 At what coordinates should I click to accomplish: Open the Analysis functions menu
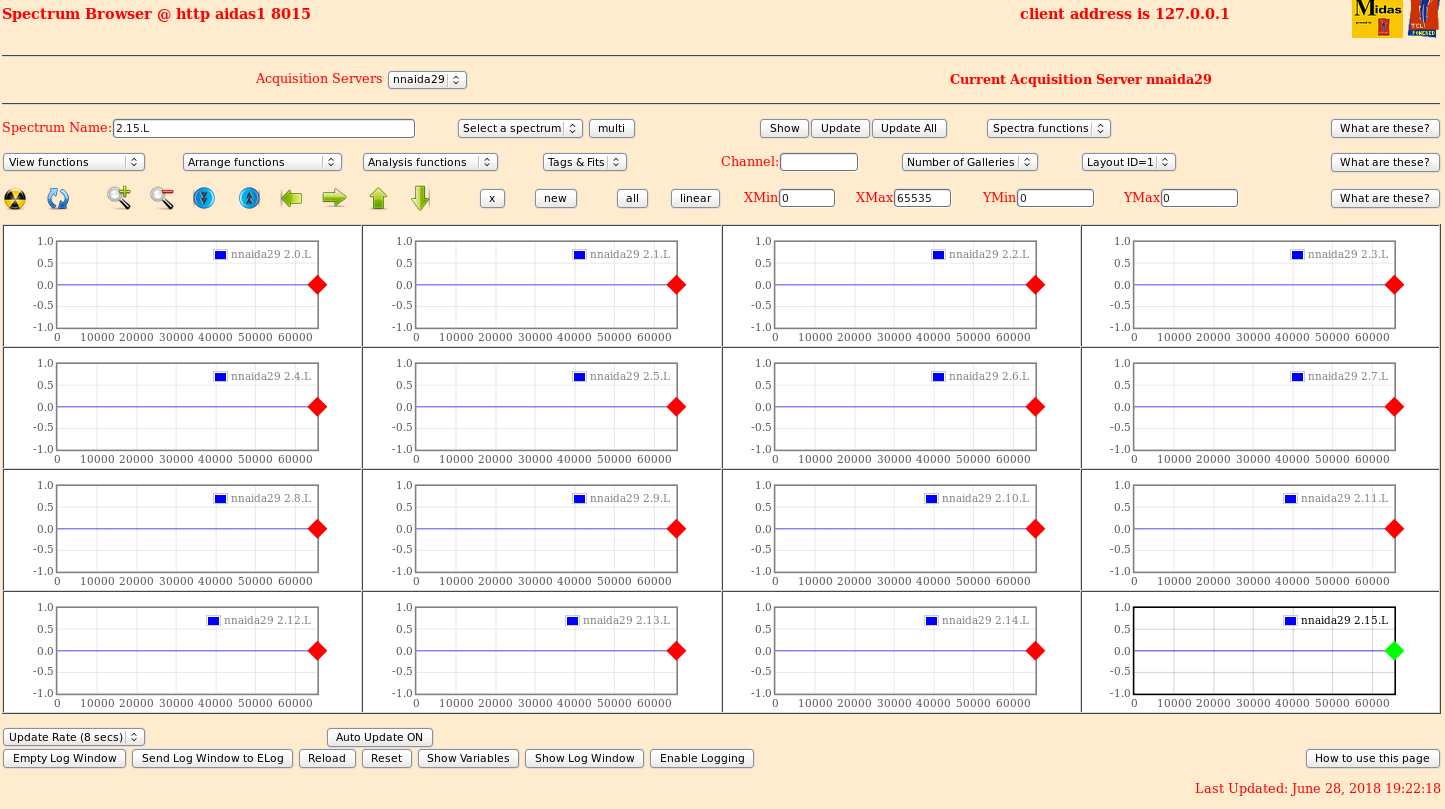coord(430,162)
